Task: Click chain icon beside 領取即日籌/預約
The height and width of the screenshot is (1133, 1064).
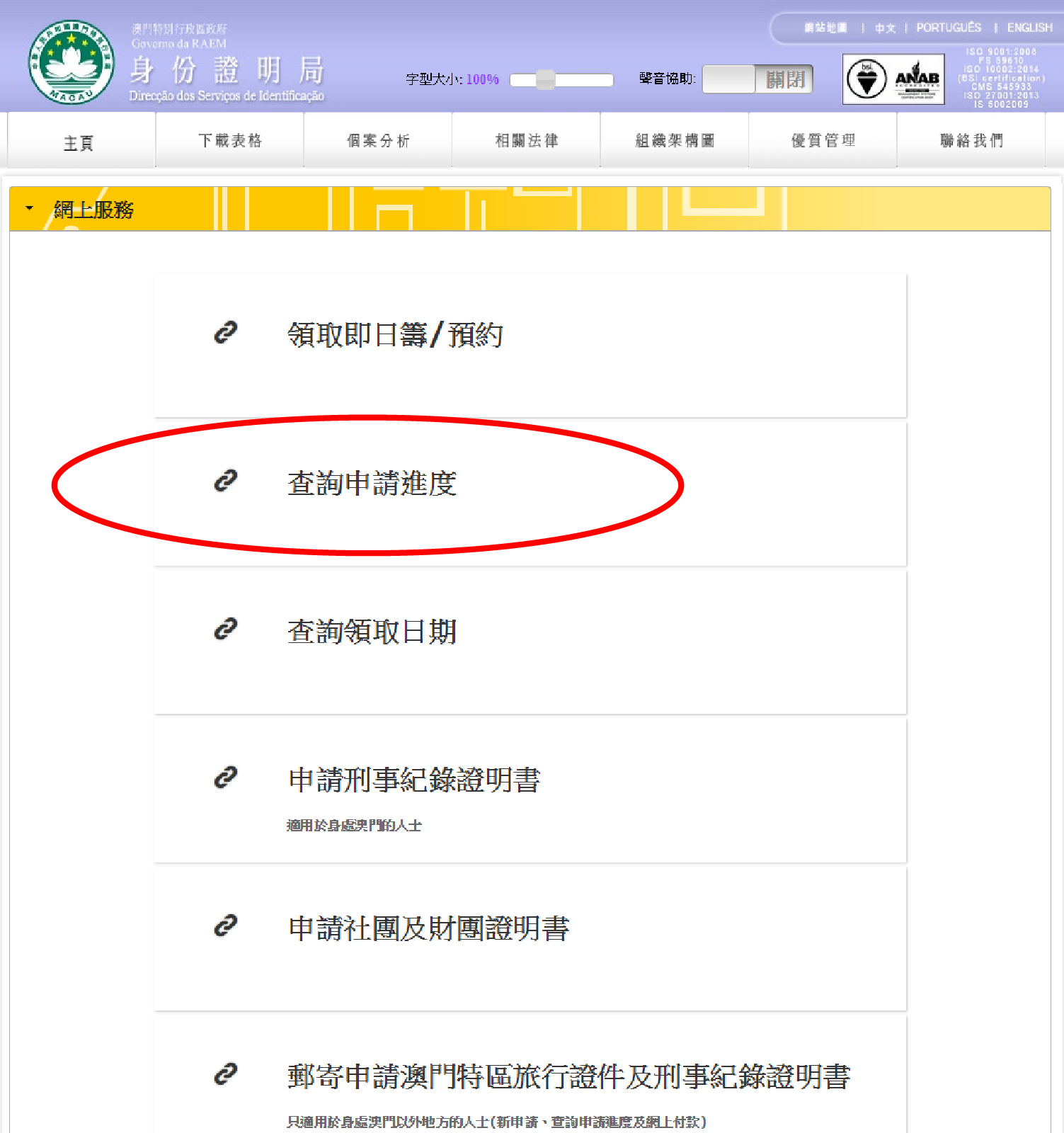Action: 225,333
